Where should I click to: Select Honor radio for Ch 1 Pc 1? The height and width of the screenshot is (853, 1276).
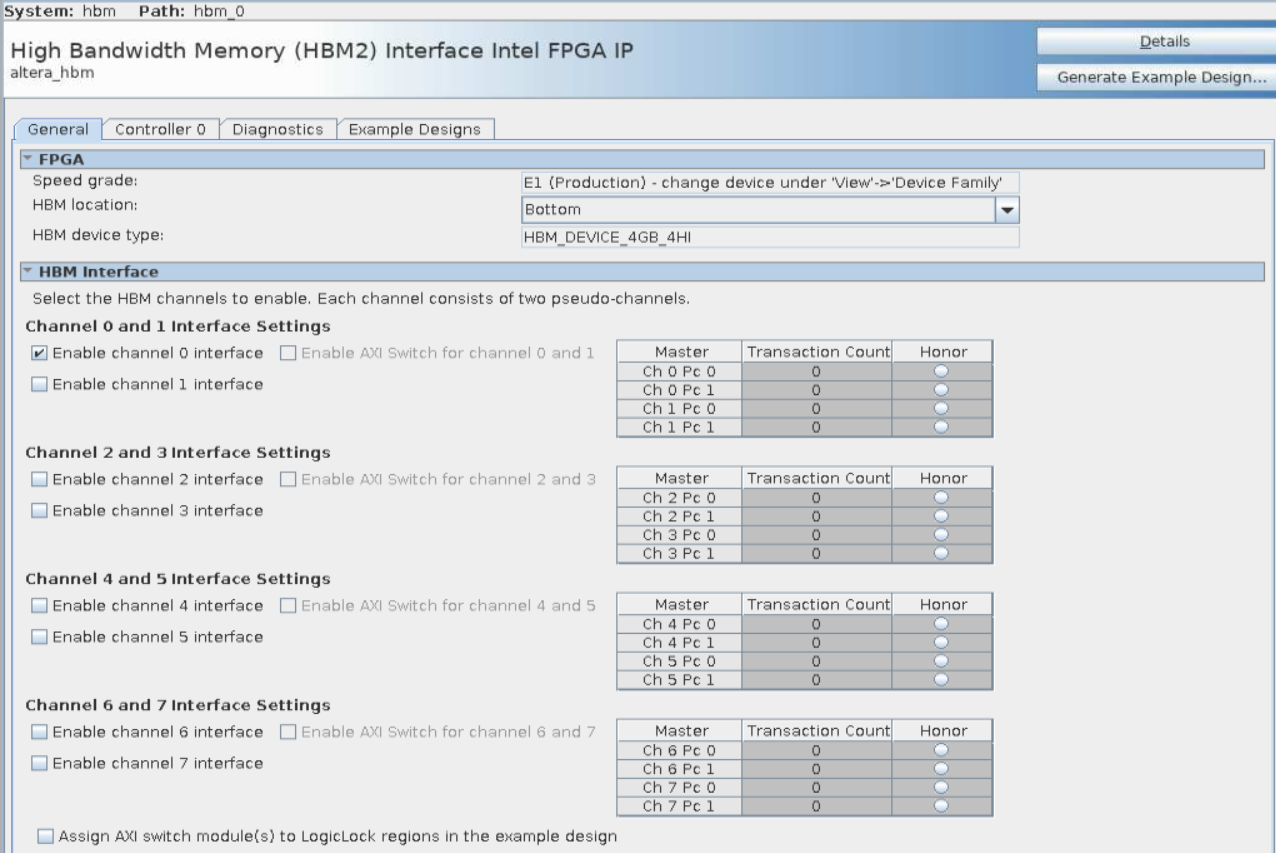click(942, 427)
